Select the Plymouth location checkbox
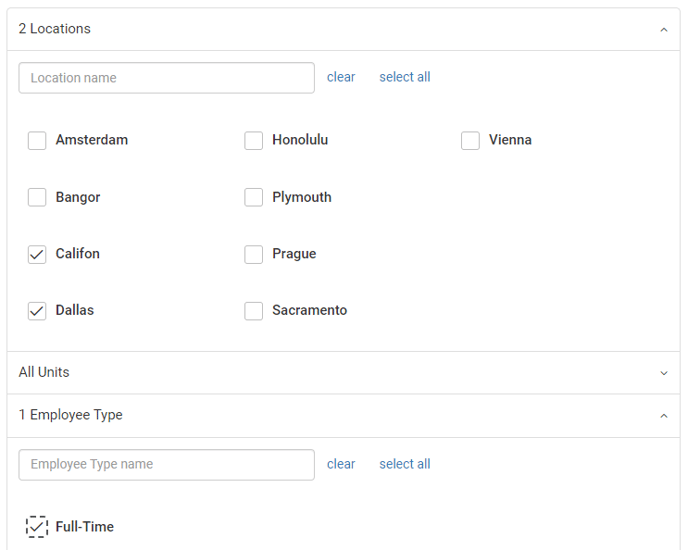 [x=254, y=198]
